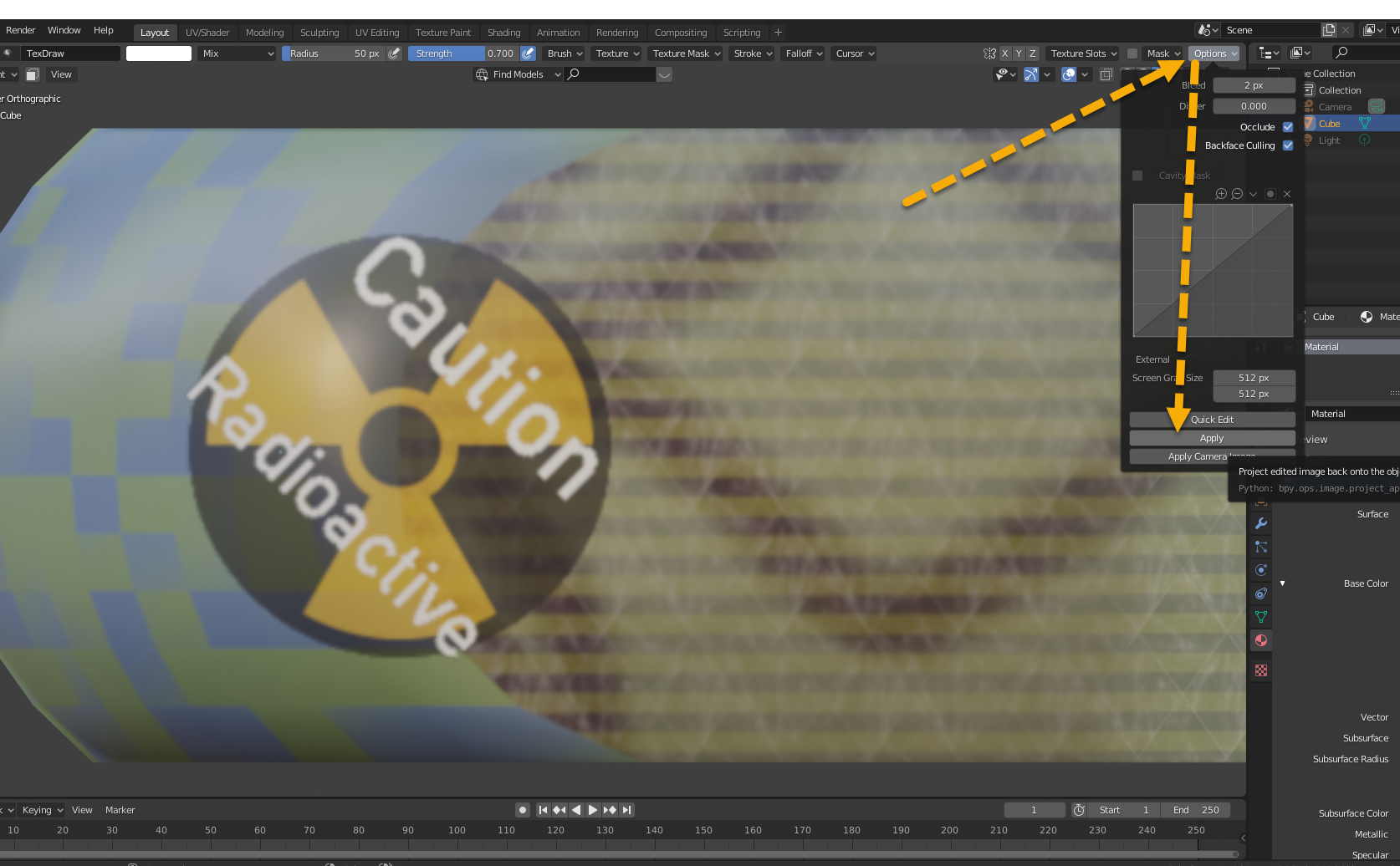Screen dimensions: 1400x866
Task: Click the Apply Camera Image button
Action: [x=1212, y=456]
